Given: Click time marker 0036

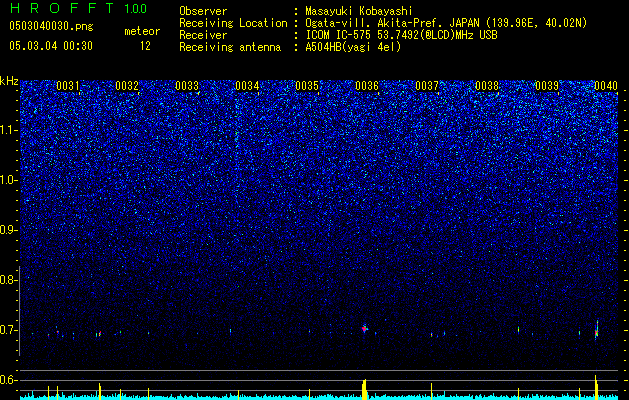Looking at the screenshot, I should coord(367,86).
